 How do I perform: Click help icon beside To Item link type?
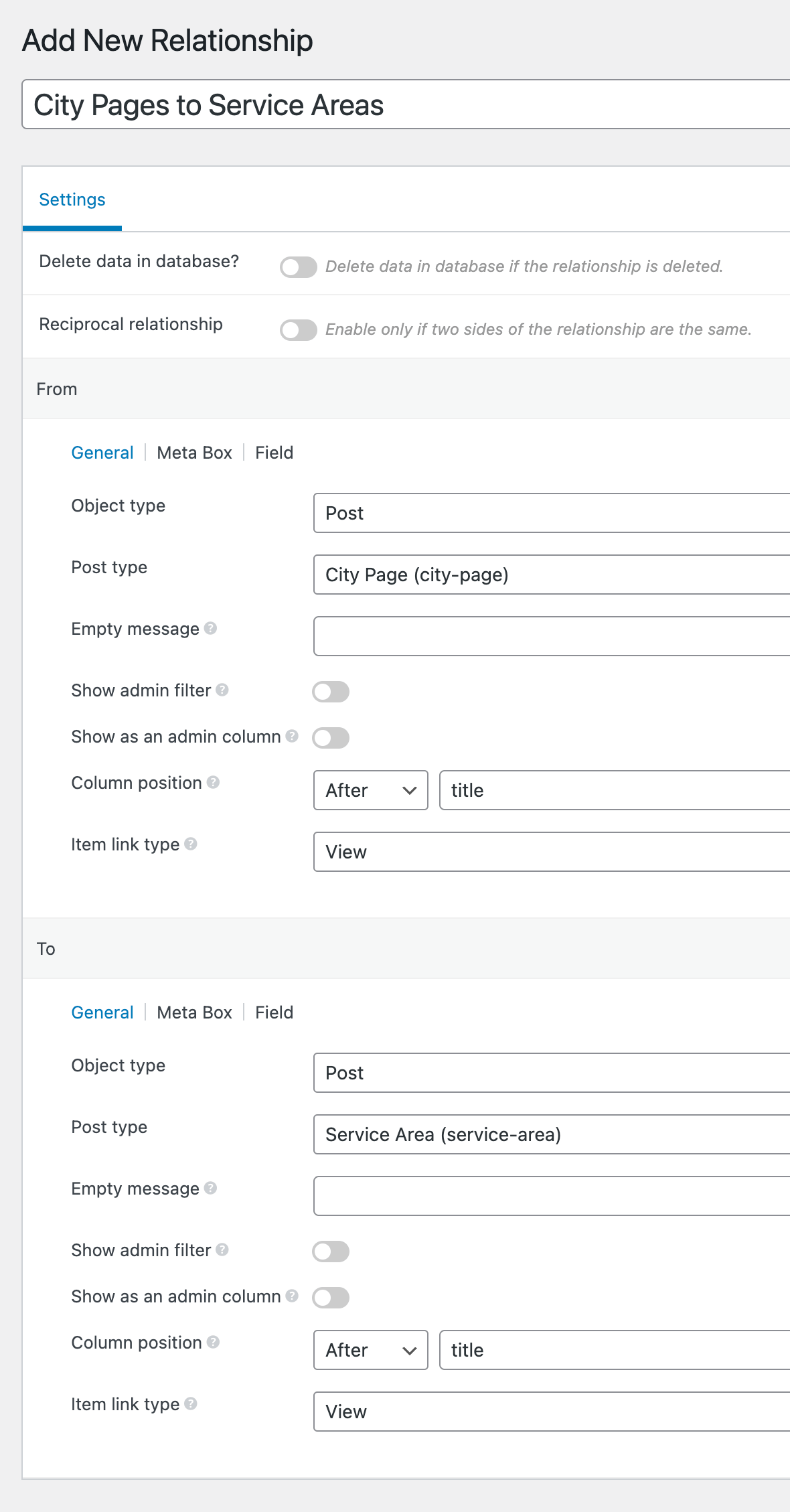point(191,1404)
